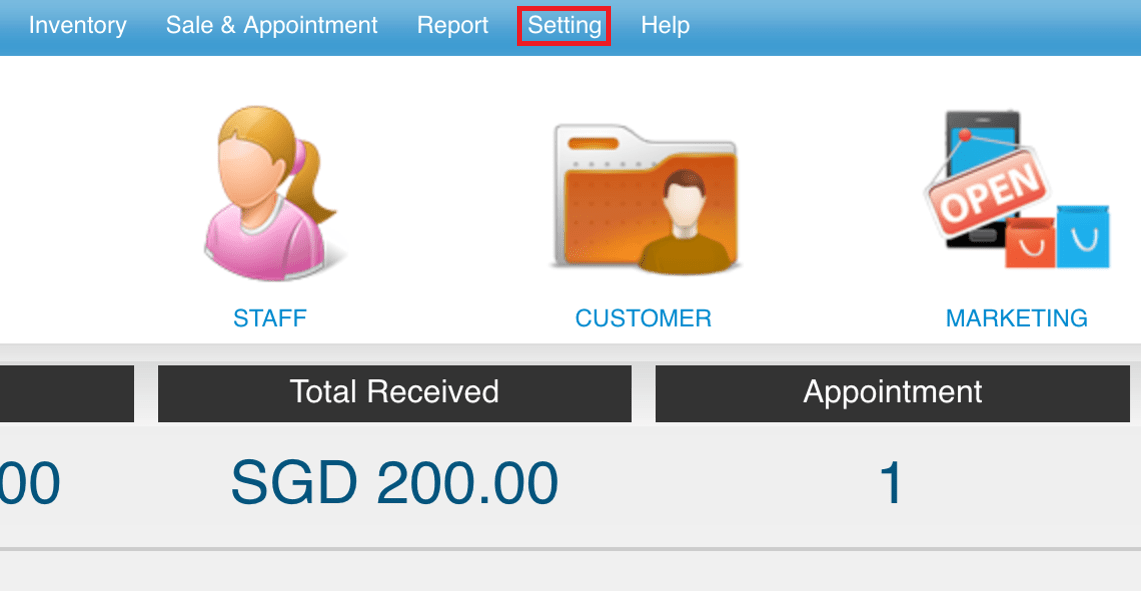This screenshot has width=1141, height=591.
Task: Click the red shopping bag graphic
Action: [x=1030, y=242]
